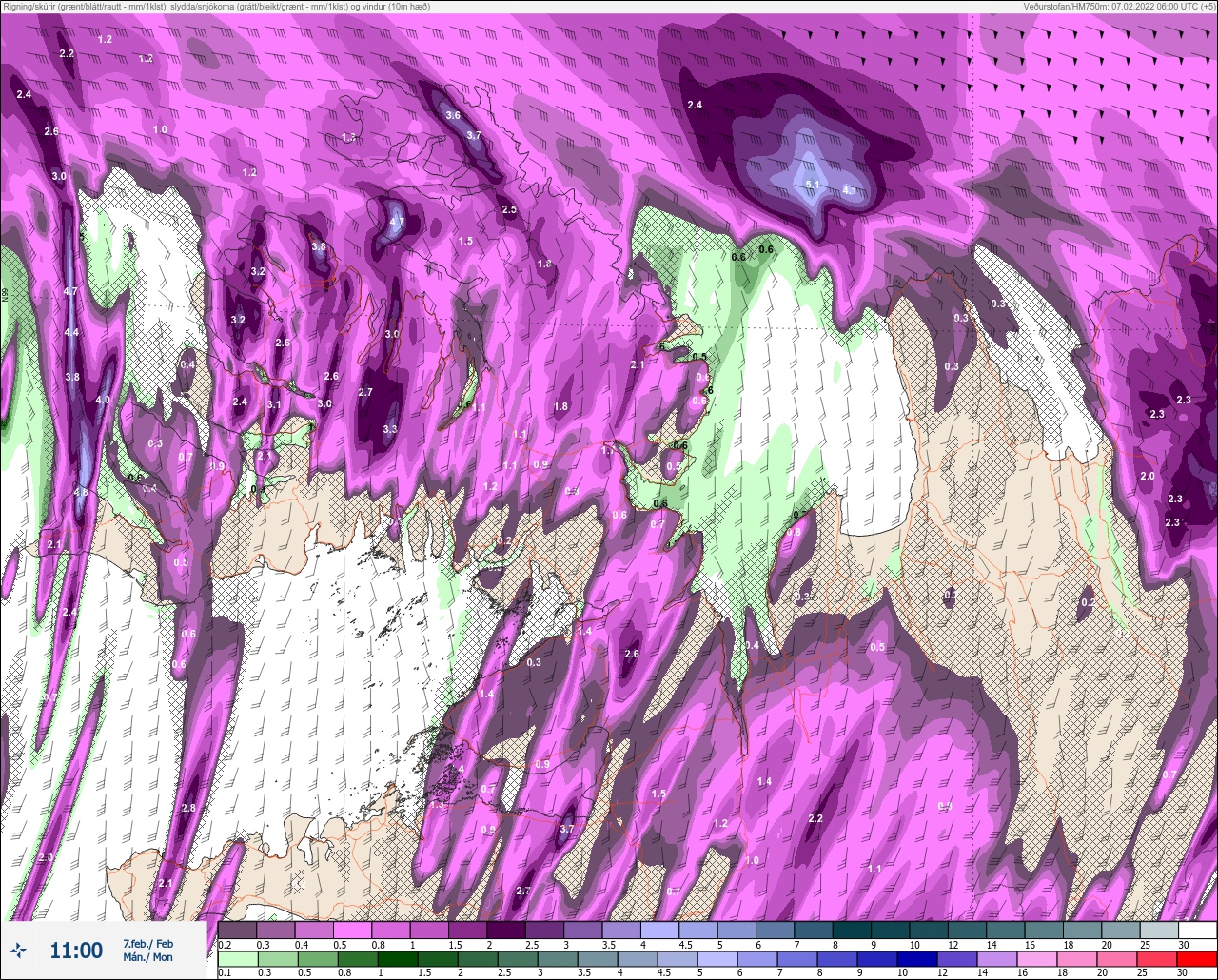Click the 11:00 forecast time label

[x=76, y=950]
